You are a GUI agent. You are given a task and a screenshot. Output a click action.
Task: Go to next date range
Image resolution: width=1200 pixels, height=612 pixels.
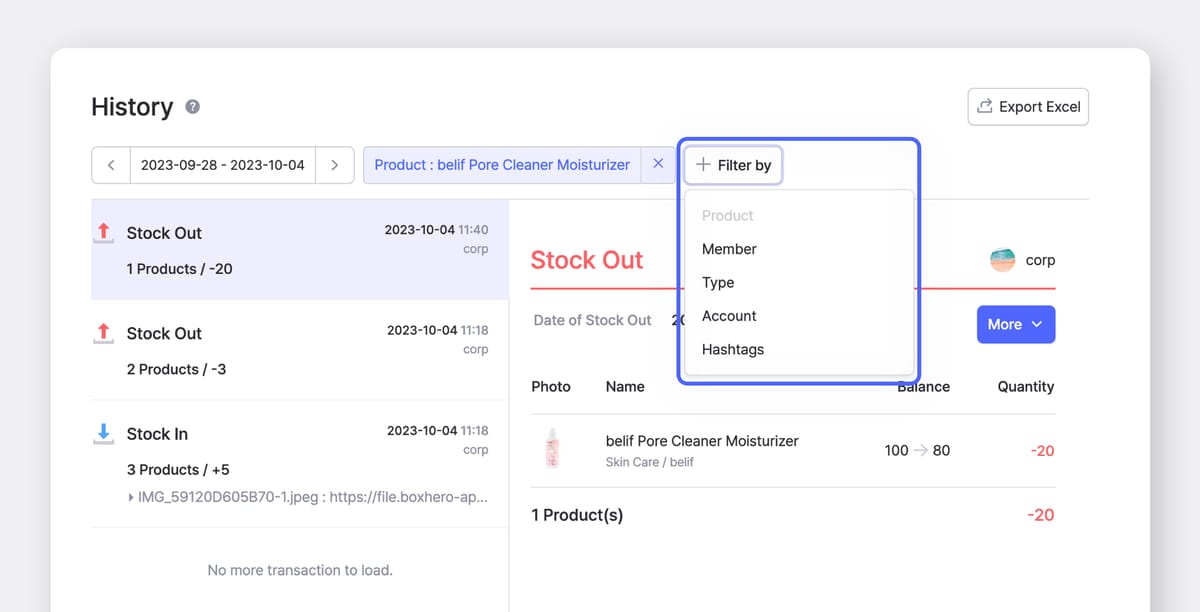click(335, 165)
